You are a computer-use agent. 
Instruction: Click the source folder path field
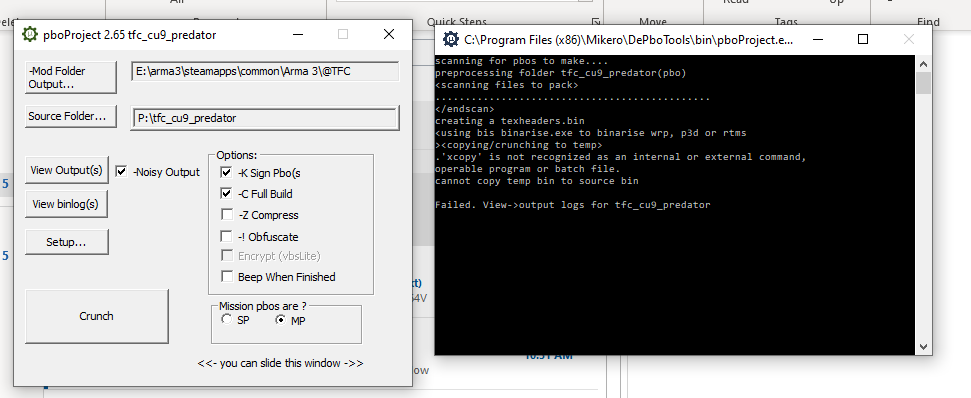[265, 118]
